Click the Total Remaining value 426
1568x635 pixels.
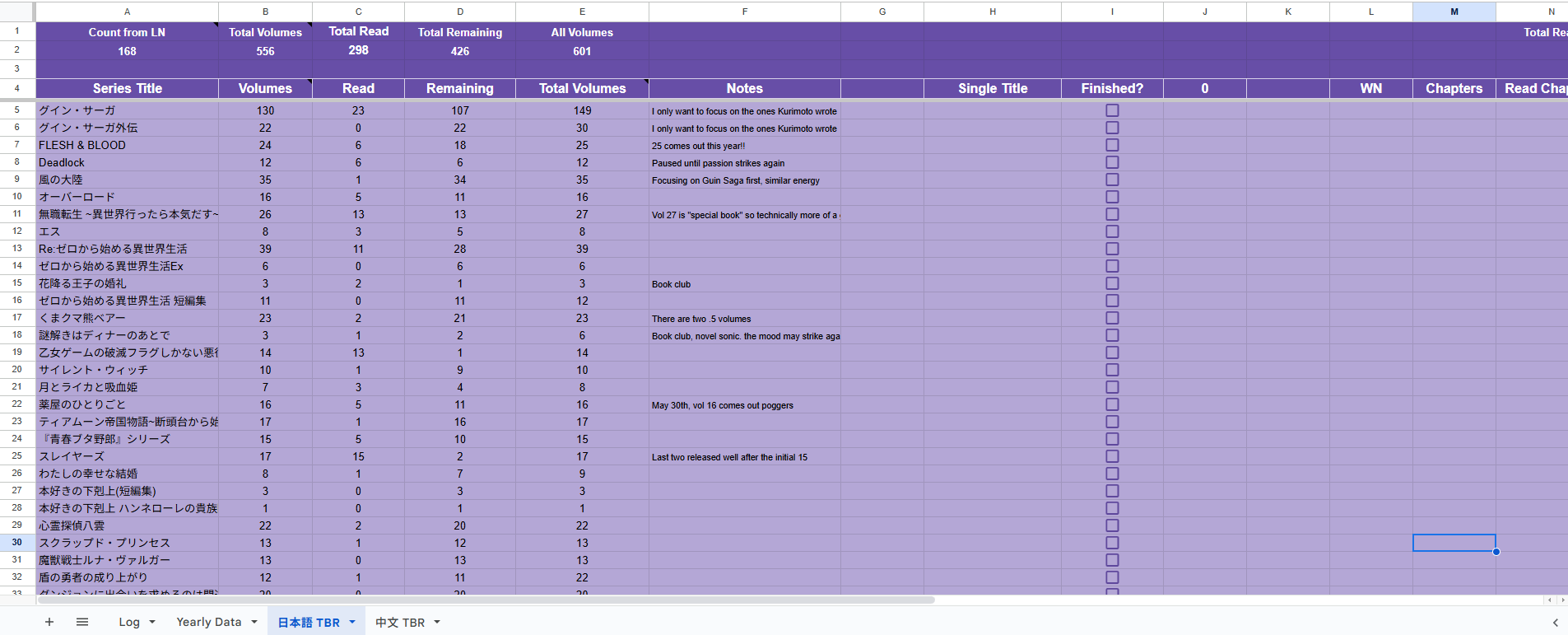(x=460, y=51)
